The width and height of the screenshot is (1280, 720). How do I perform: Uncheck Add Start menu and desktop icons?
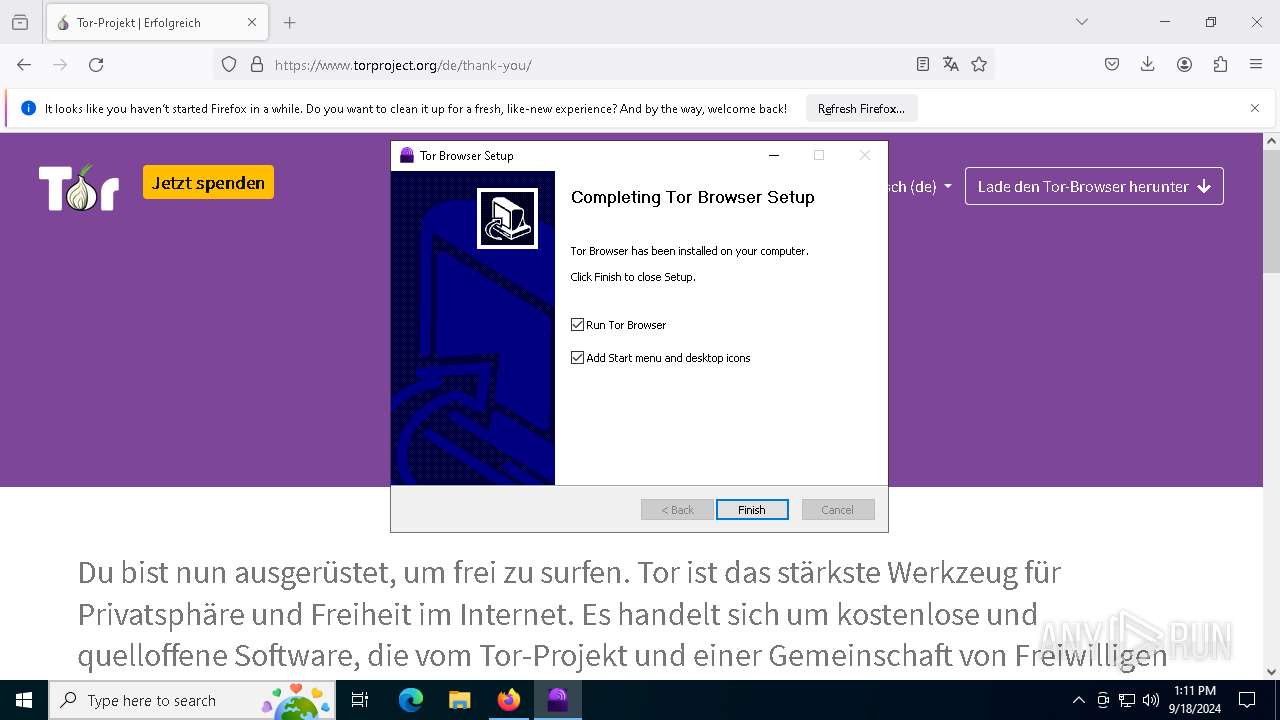(x=577, y=358)
